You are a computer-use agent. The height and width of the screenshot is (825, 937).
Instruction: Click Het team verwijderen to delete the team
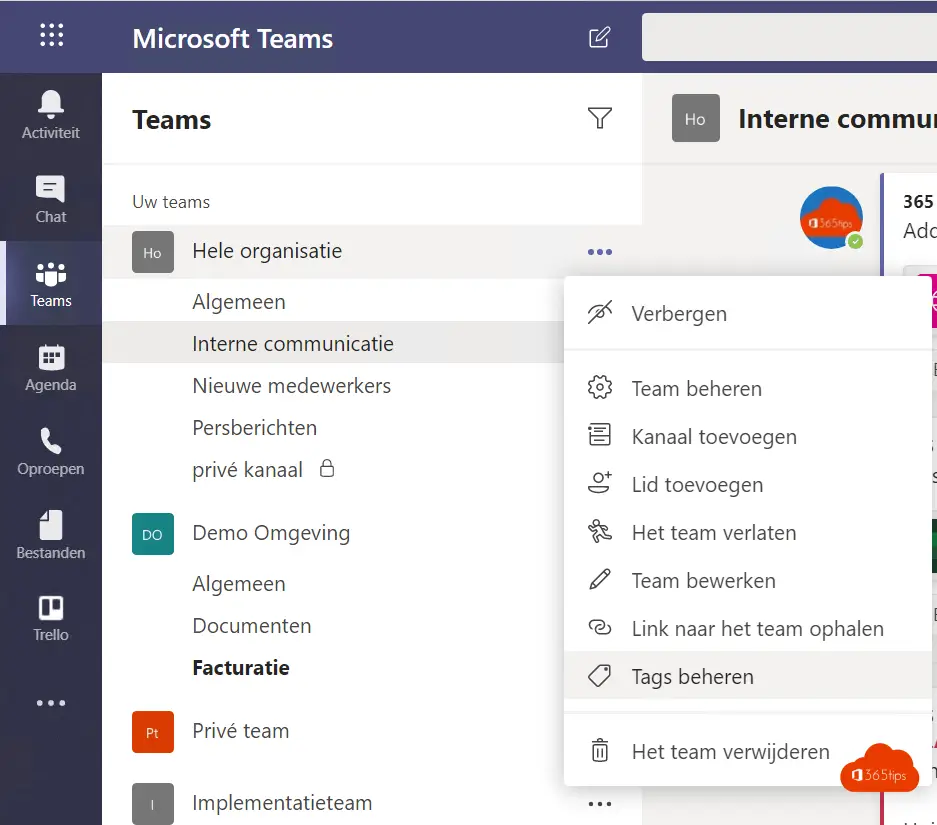coord(729,751)
